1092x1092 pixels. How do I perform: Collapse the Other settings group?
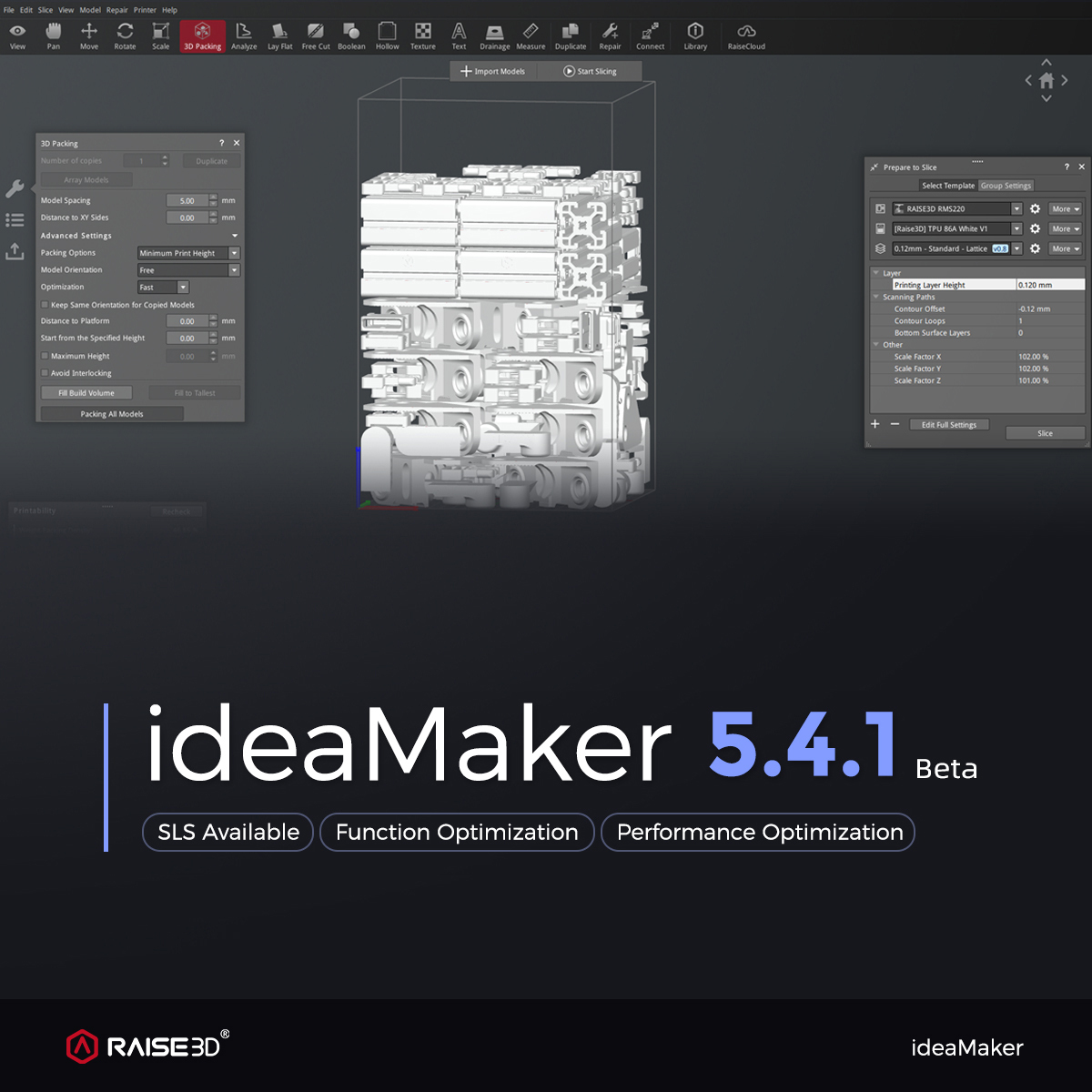pyautogui.click(x=876, y=345)
